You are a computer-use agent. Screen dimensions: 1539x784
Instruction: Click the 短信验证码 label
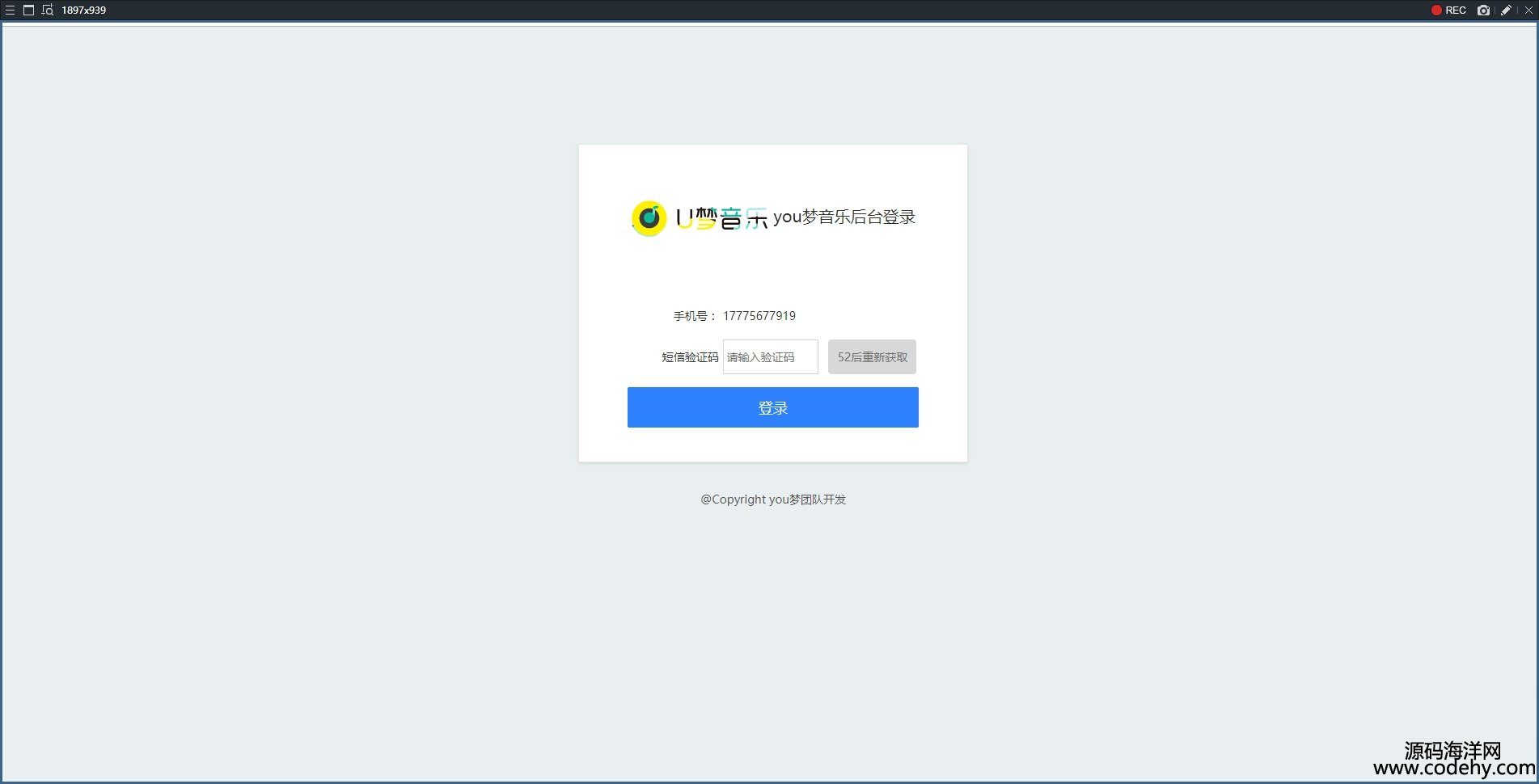pyautogui.click(x=690, y=356)
